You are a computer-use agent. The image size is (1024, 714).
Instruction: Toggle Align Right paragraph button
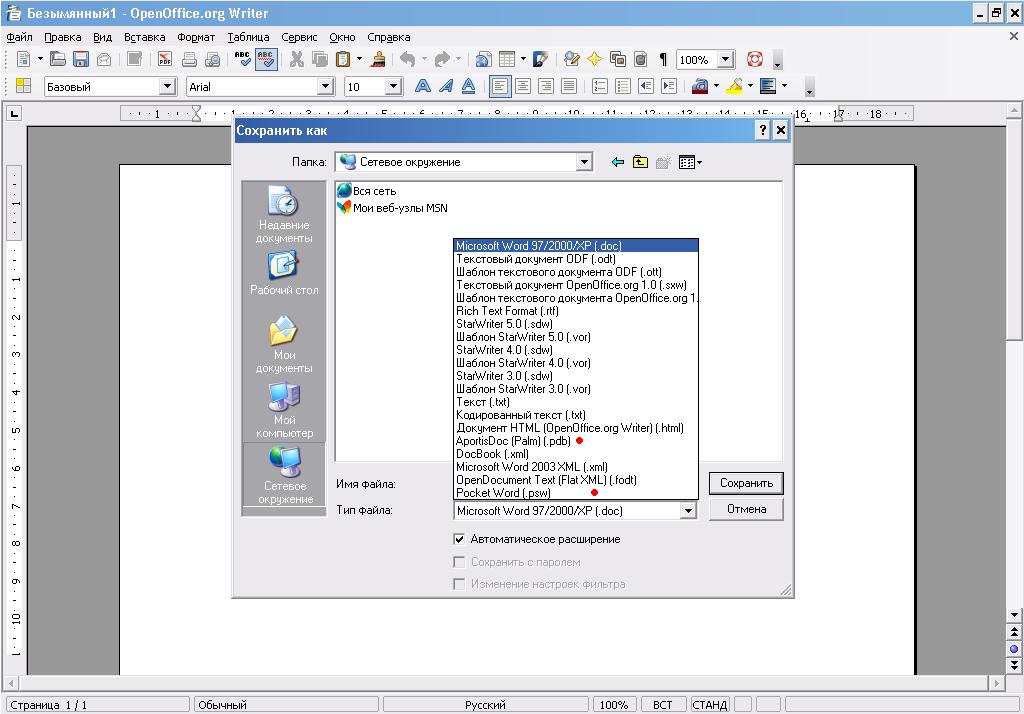pos(545,86)
